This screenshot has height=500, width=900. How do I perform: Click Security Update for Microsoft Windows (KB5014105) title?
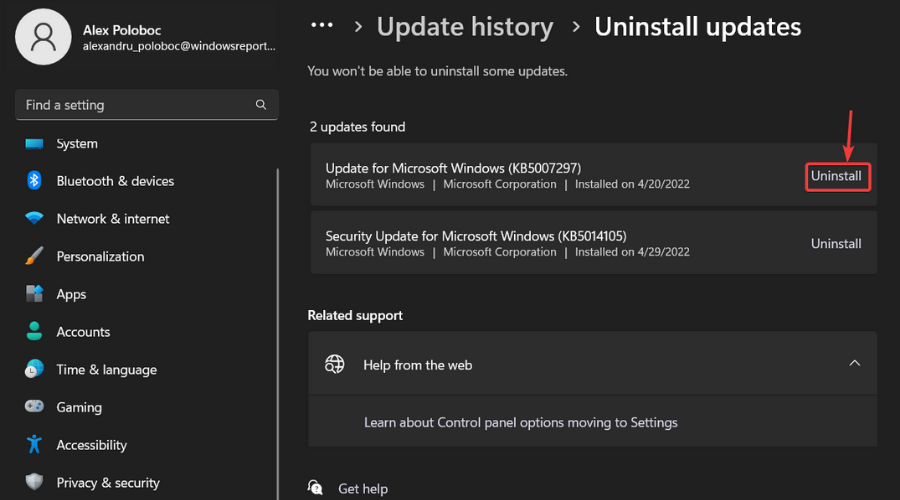tap(476, 236)
